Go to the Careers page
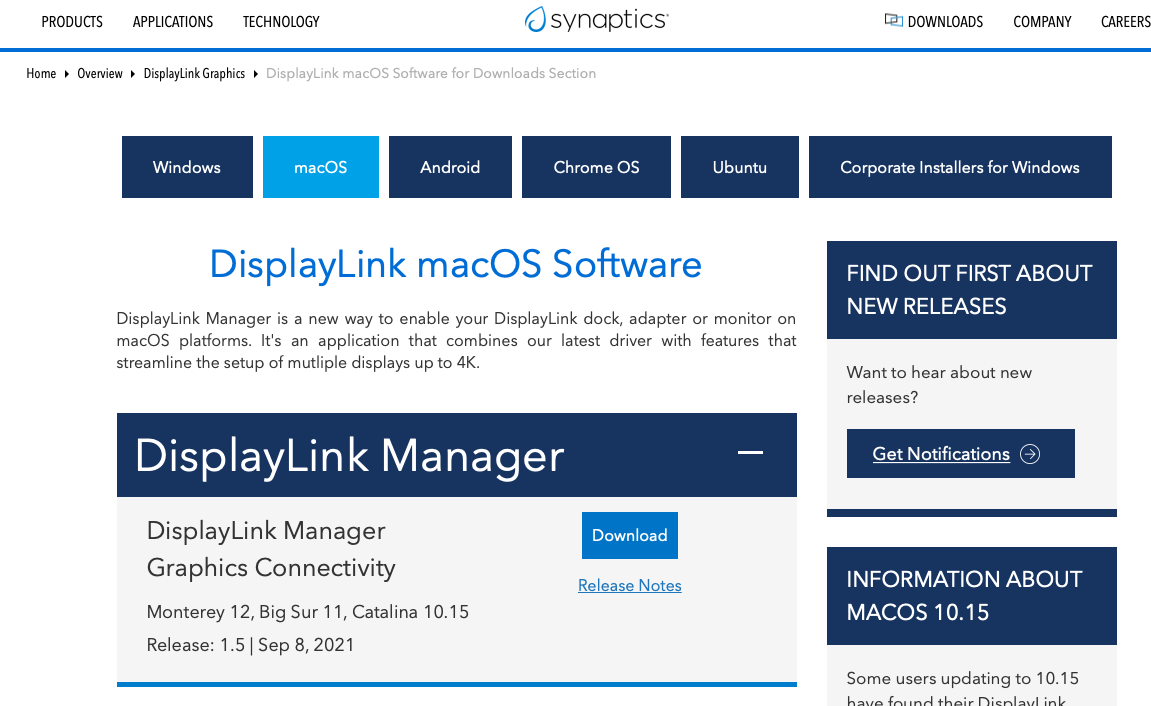This screenshot has width=1151, height=706. pyautogui.click(x=1125, y=21)
